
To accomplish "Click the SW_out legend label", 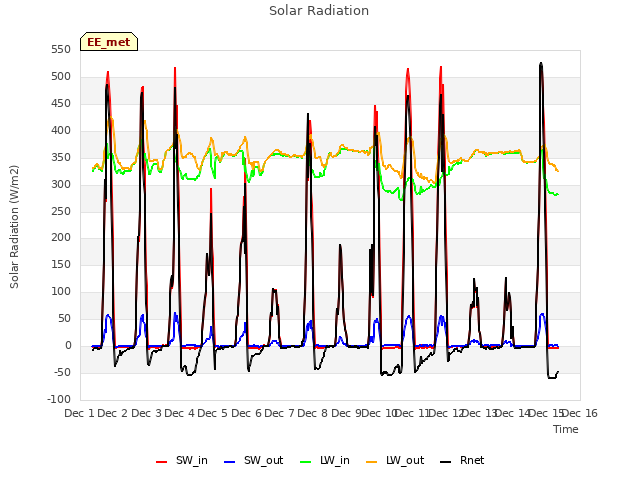I will pyautogui.click(x=264, y=460).
